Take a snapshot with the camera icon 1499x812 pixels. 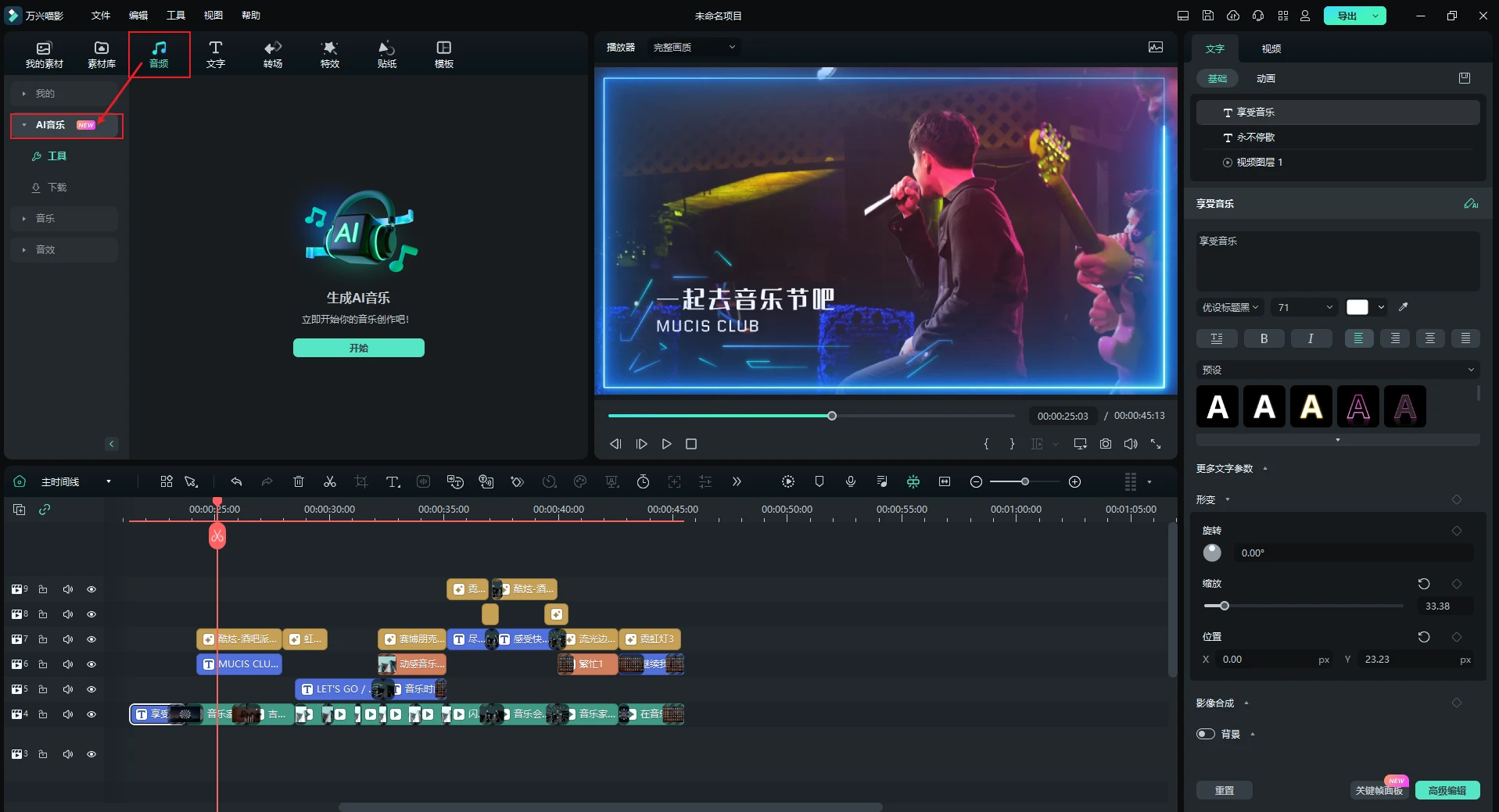pos(1106,444)
